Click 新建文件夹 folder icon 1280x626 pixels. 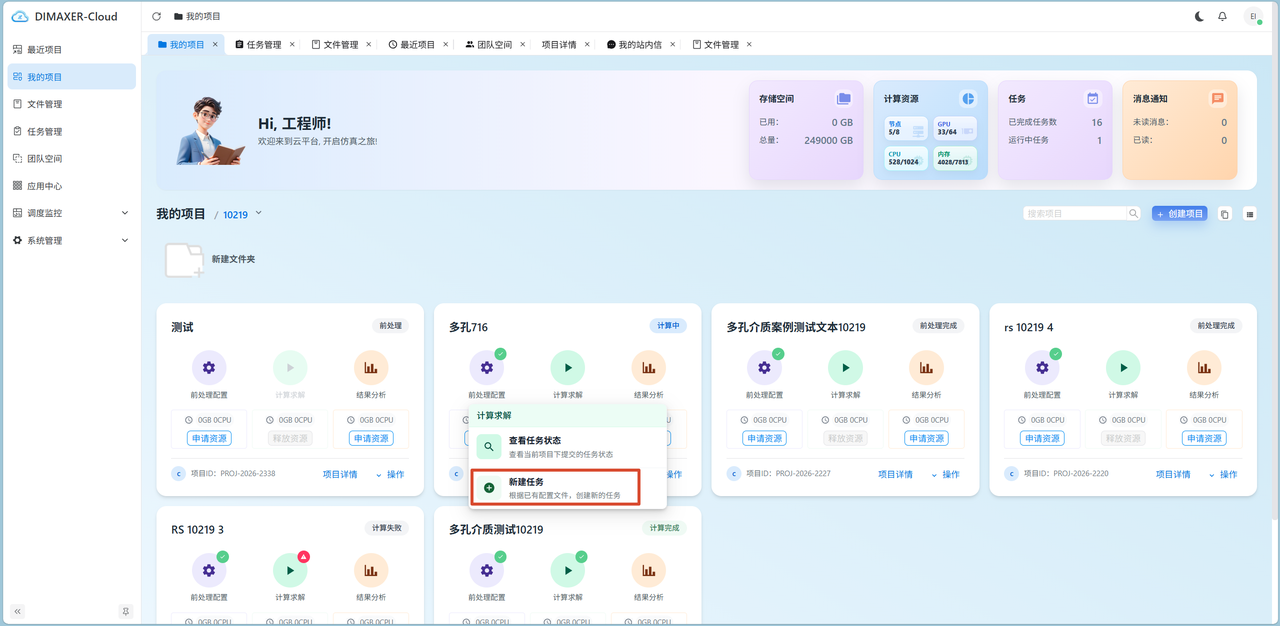pyautogui.click(x=184, y=260)
